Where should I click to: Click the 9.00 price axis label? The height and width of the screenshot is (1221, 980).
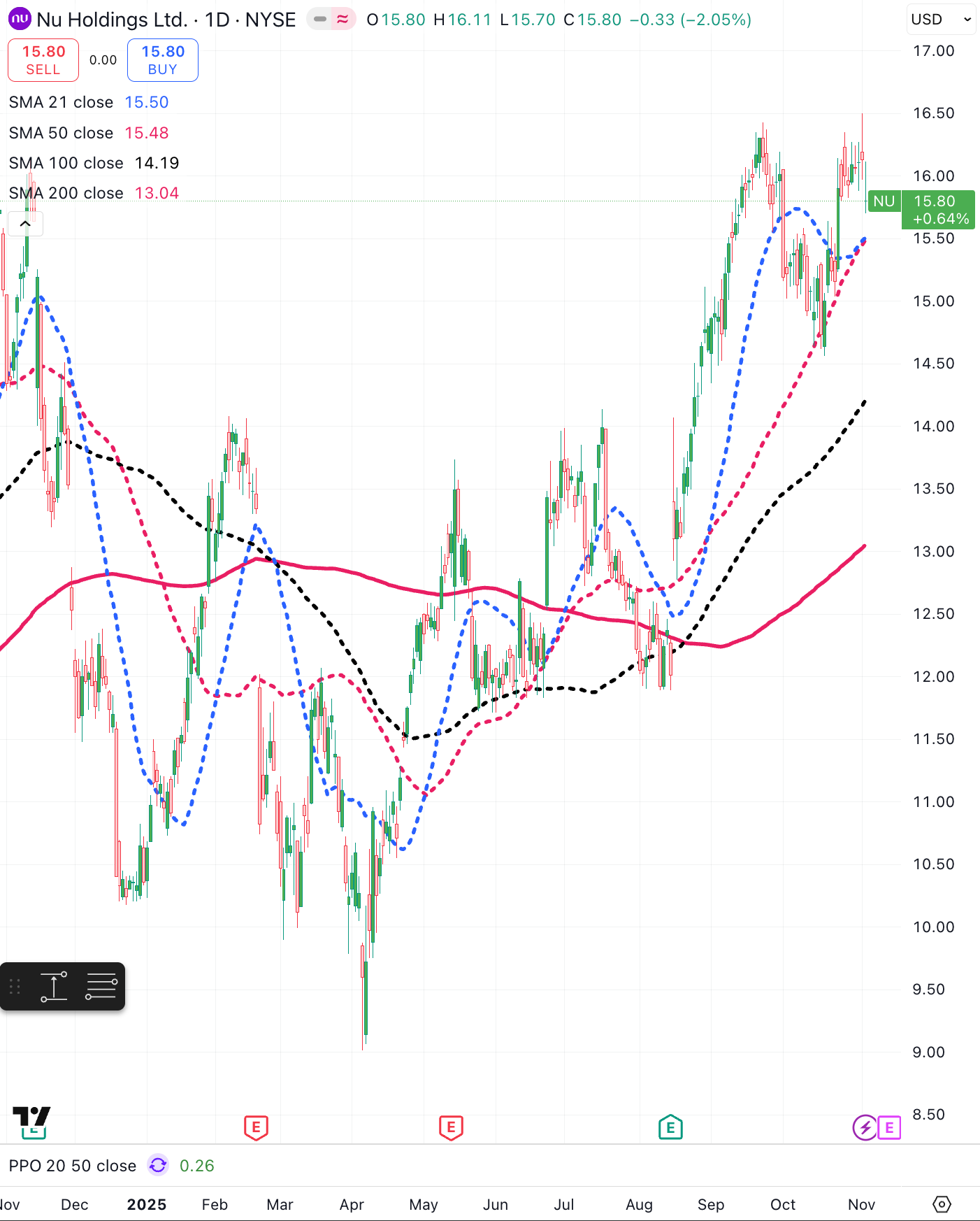[928, 1052]
